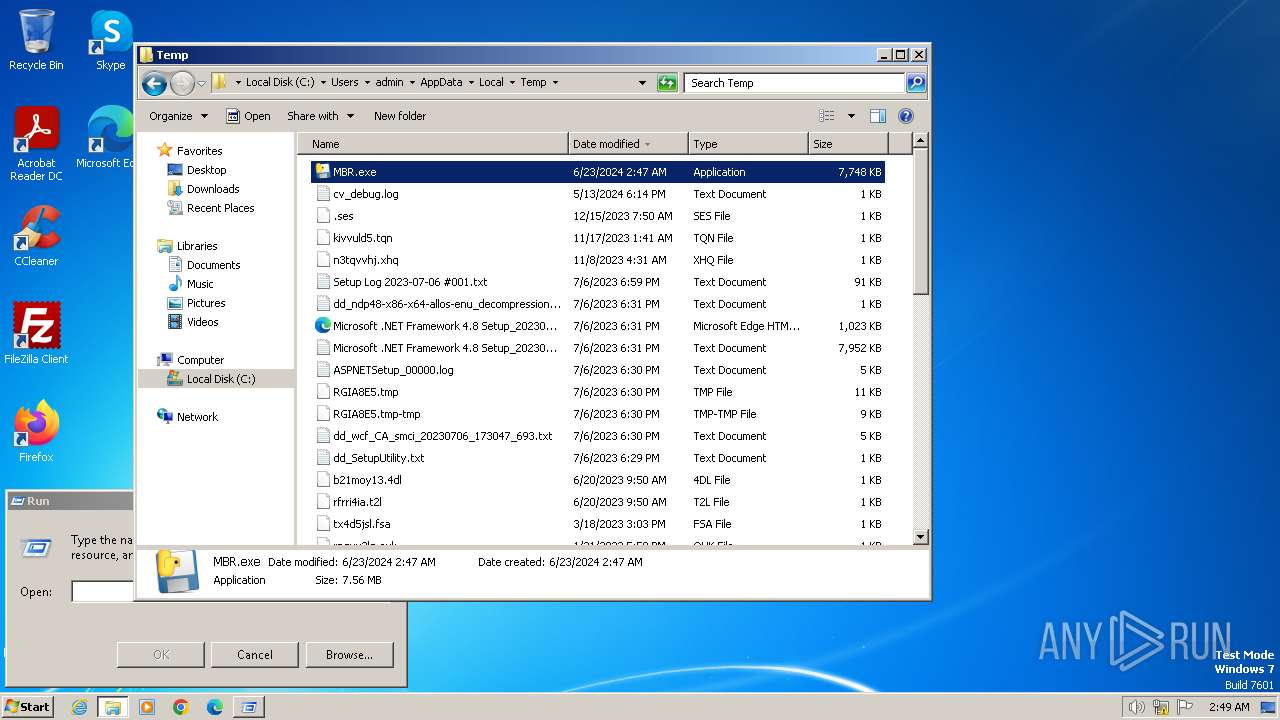
Task: Open Favorites in navigation pane
Action: coord(199,151)
